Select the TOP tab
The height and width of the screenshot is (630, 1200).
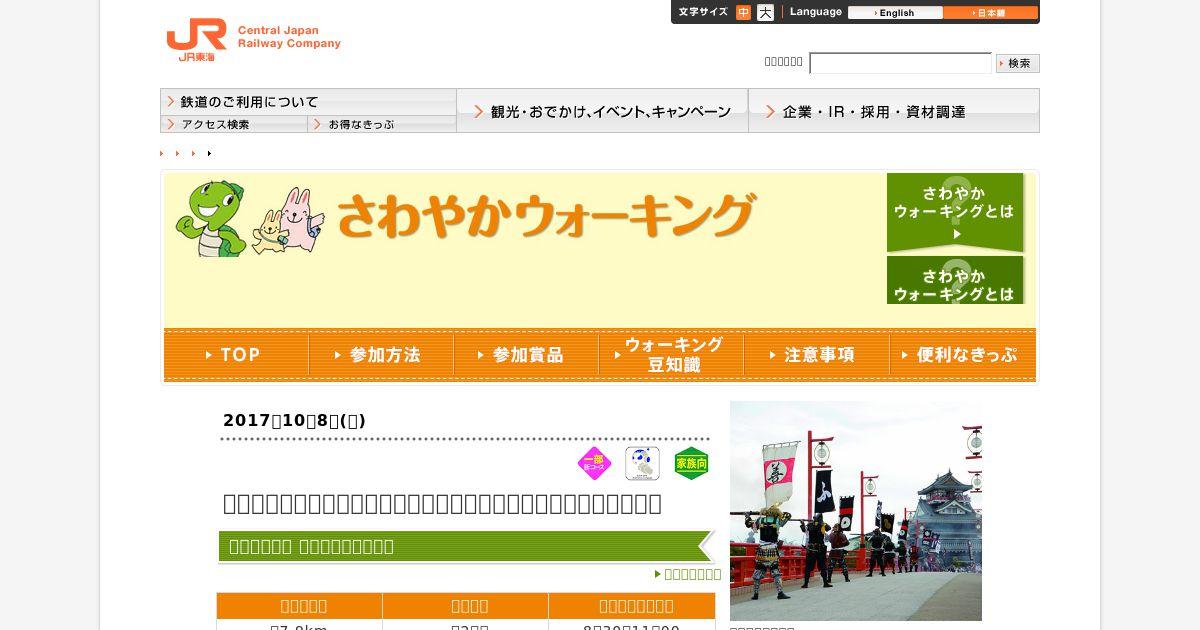[x=236, y=355]
